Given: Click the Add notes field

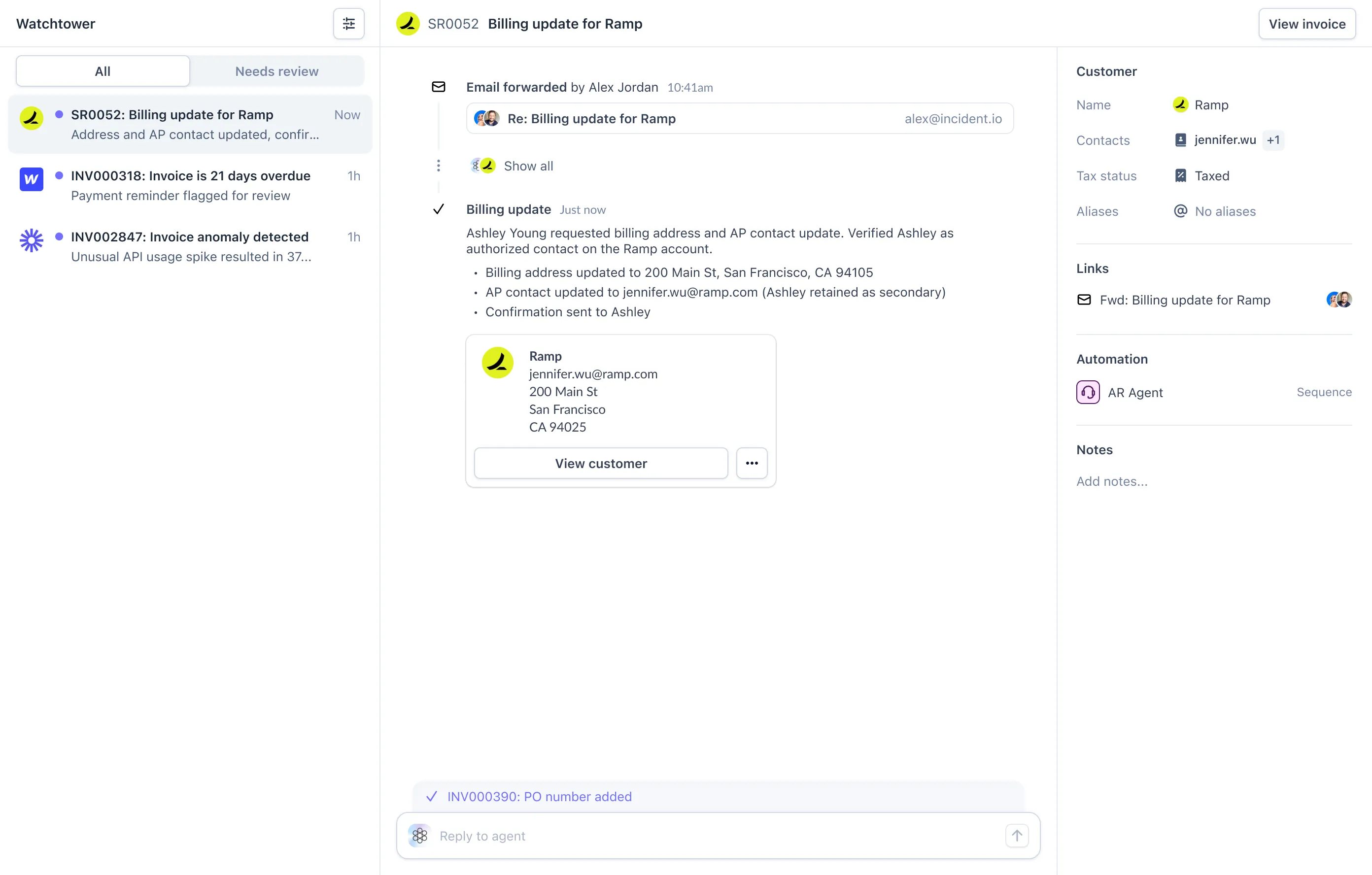Looking at the screenshot, I should pyautogui.click(x=1111, y=481).
